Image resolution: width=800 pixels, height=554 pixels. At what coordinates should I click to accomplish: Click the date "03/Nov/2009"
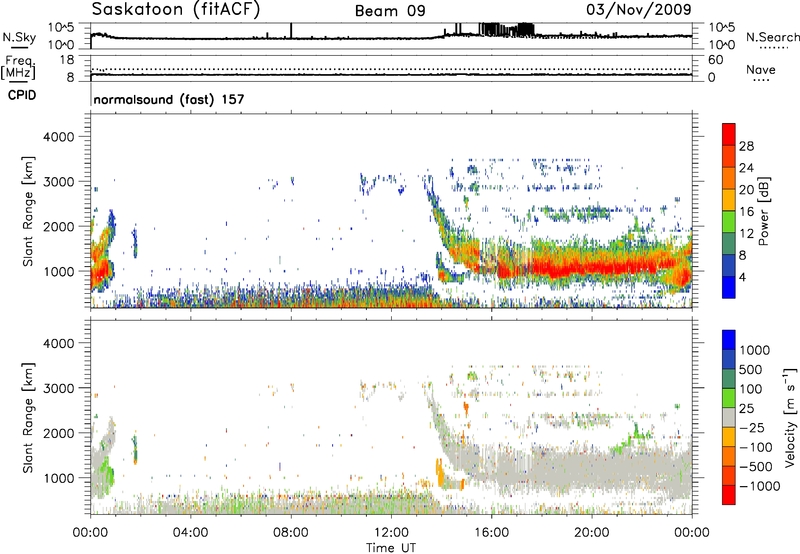(x=638, y=9)
